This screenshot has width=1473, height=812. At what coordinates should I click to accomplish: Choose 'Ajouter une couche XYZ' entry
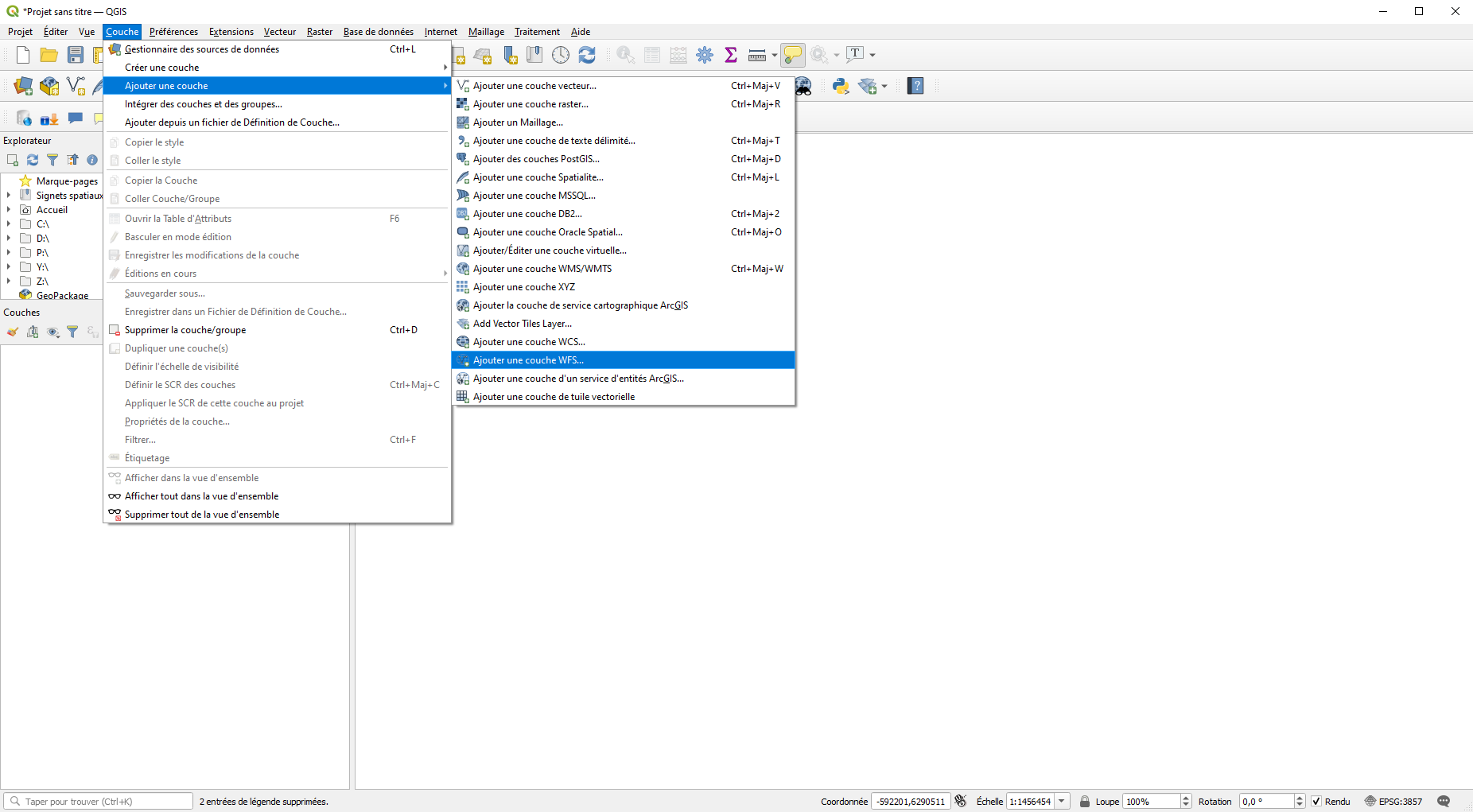pyautogui.click(x=523, y=287)
